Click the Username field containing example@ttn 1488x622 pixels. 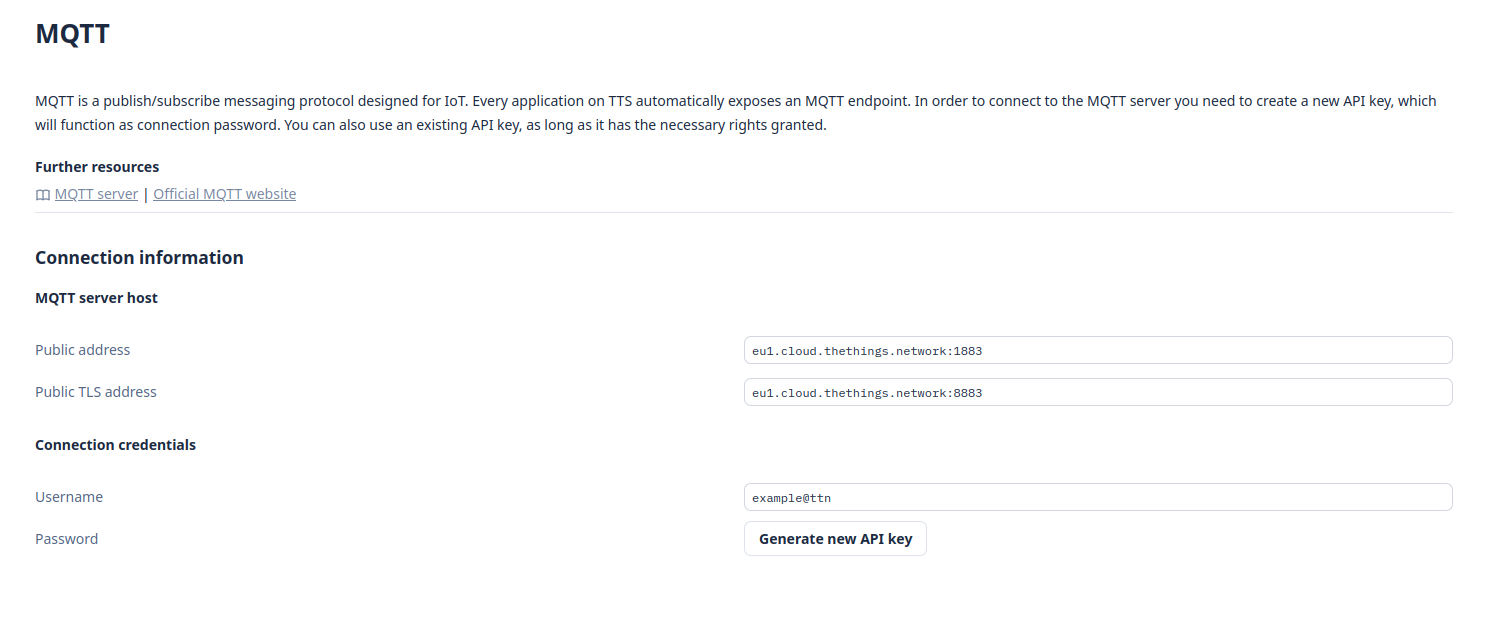[1097, 497]
